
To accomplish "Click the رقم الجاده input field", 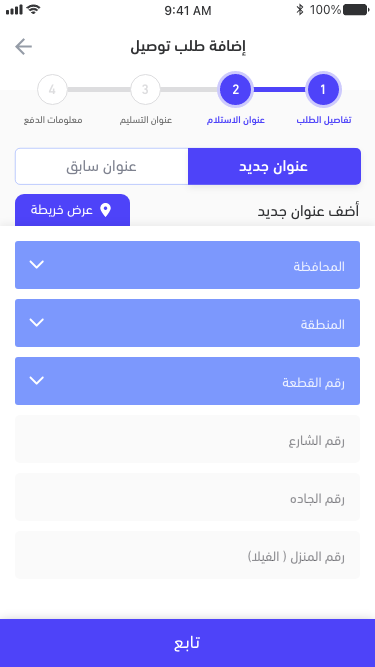I will pos(188,497).
